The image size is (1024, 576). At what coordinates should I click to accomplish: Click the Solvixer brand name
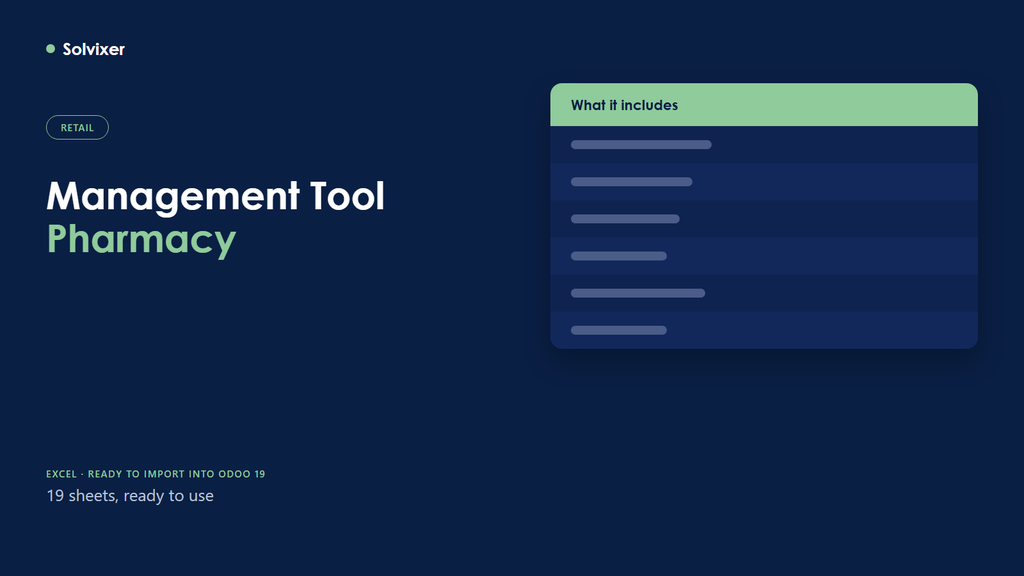(93, 49)
